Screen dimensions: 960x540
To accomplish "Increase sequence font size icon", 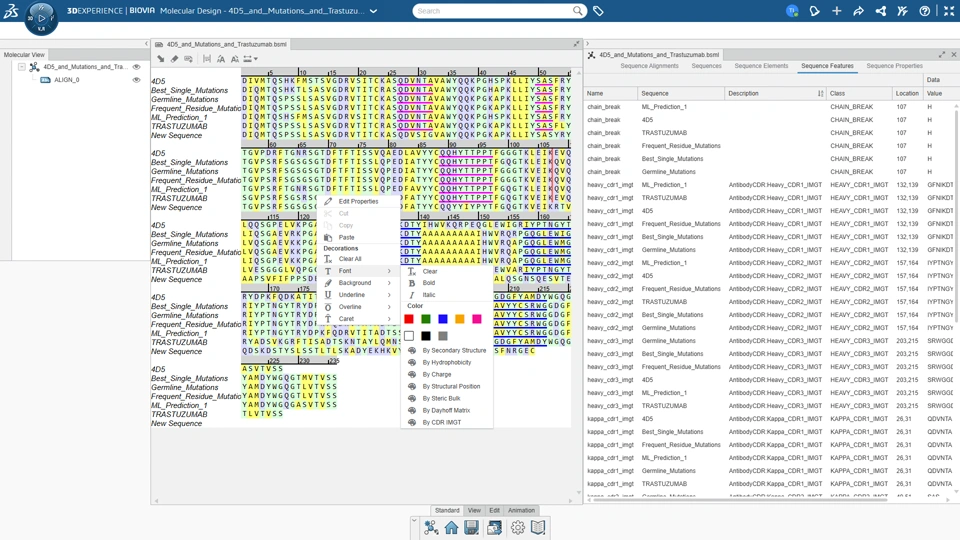I will click(220, 59).
